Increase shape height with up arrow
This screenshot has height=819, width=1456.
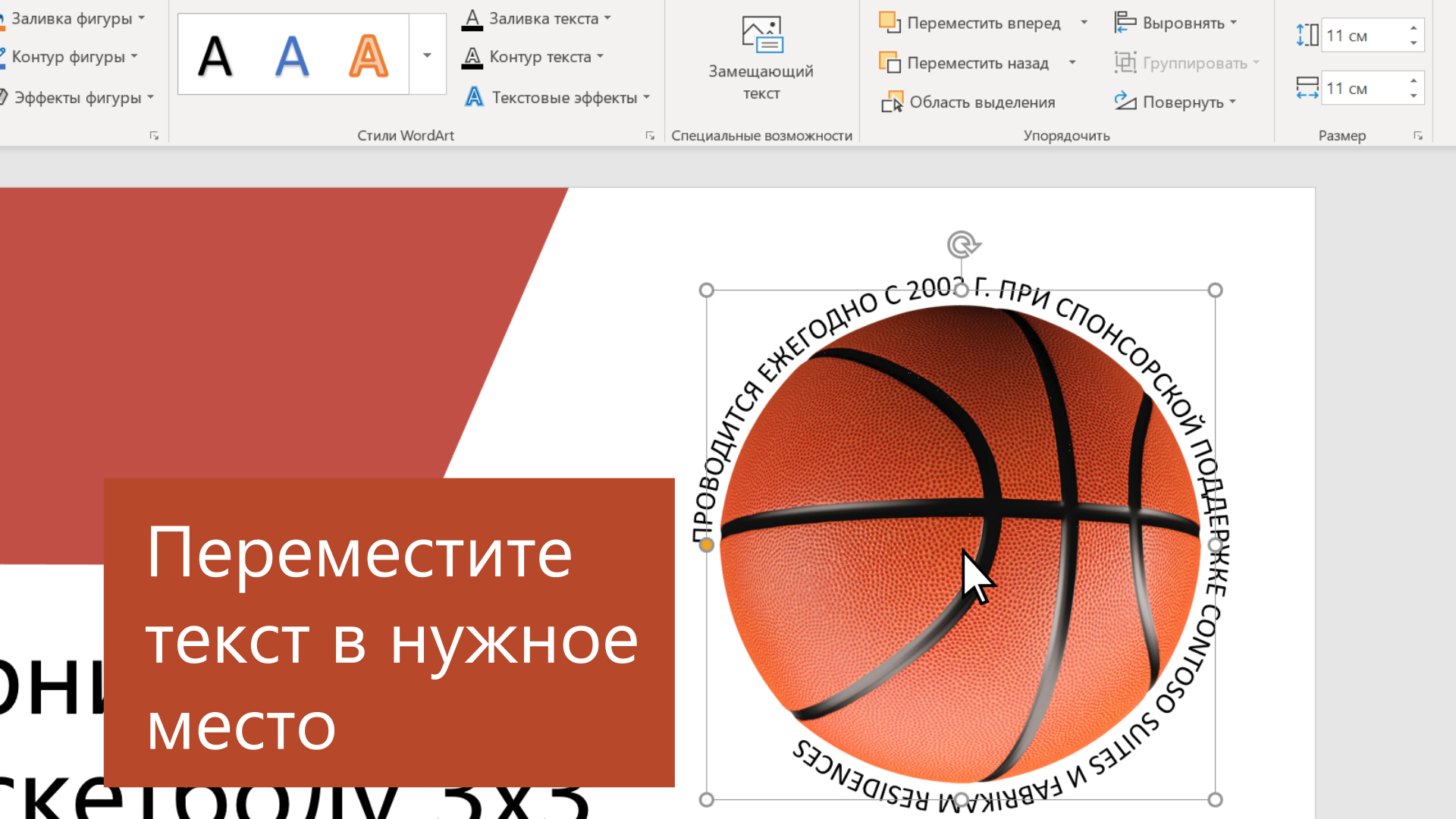tap(1414, 27)
